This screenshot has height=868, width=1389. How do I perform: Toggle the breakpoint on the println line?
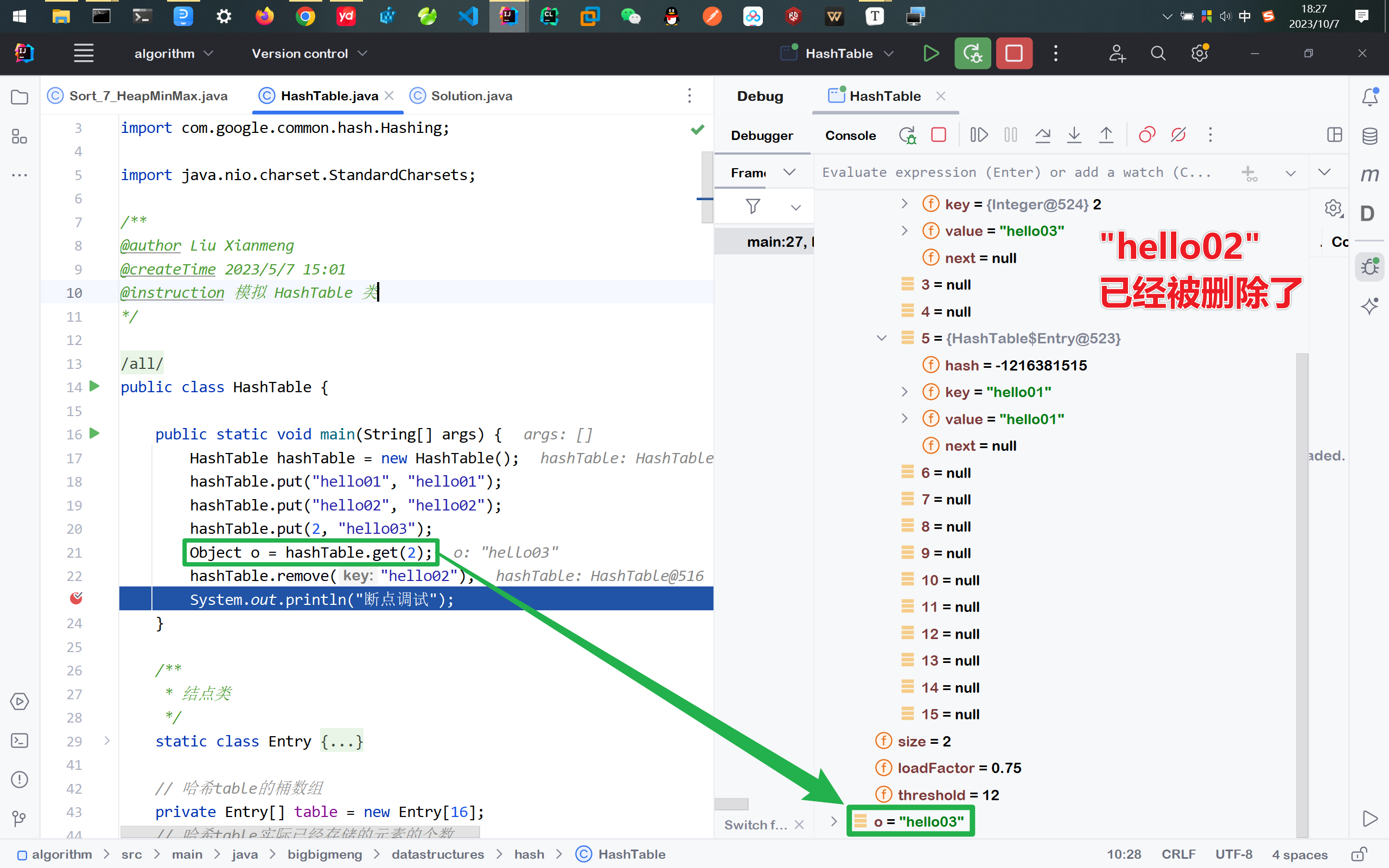76,599
